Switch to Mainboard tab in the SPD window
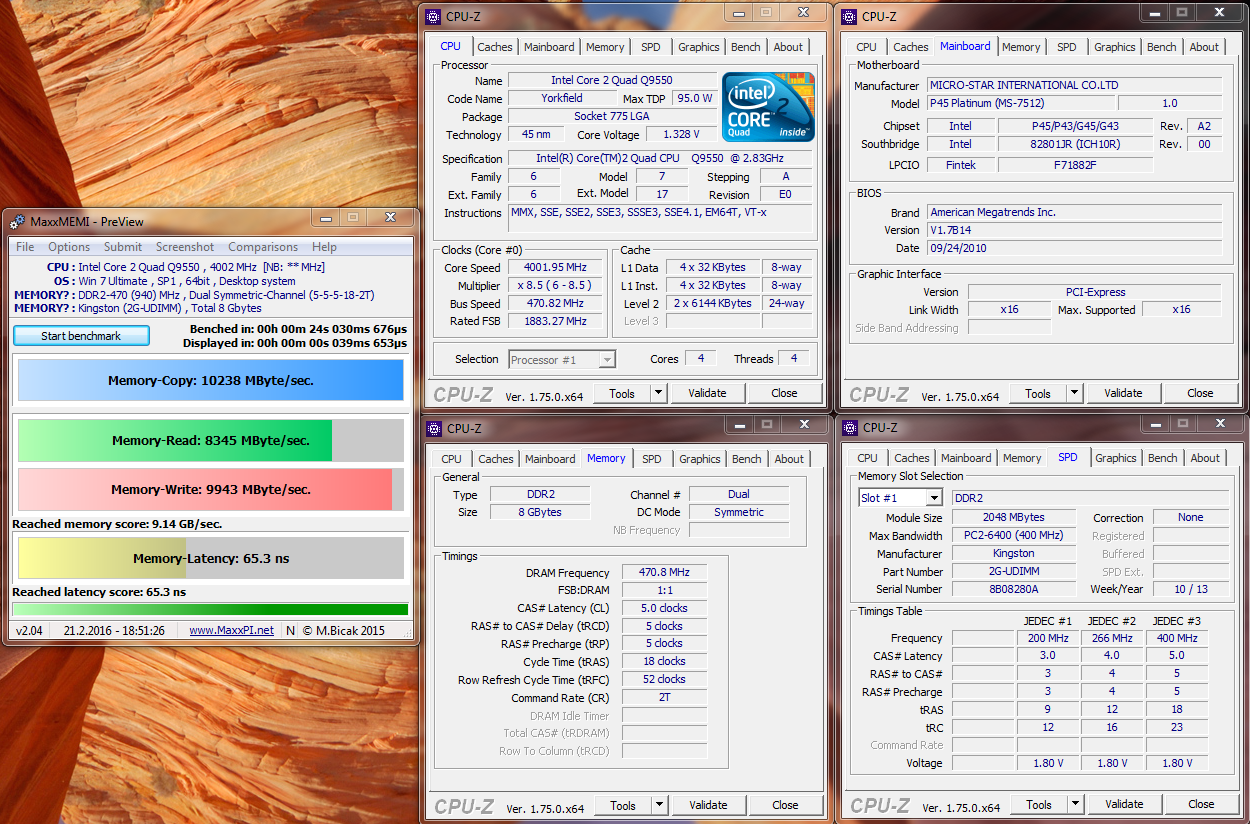The image size is (1250, 824). click(966, 458)
